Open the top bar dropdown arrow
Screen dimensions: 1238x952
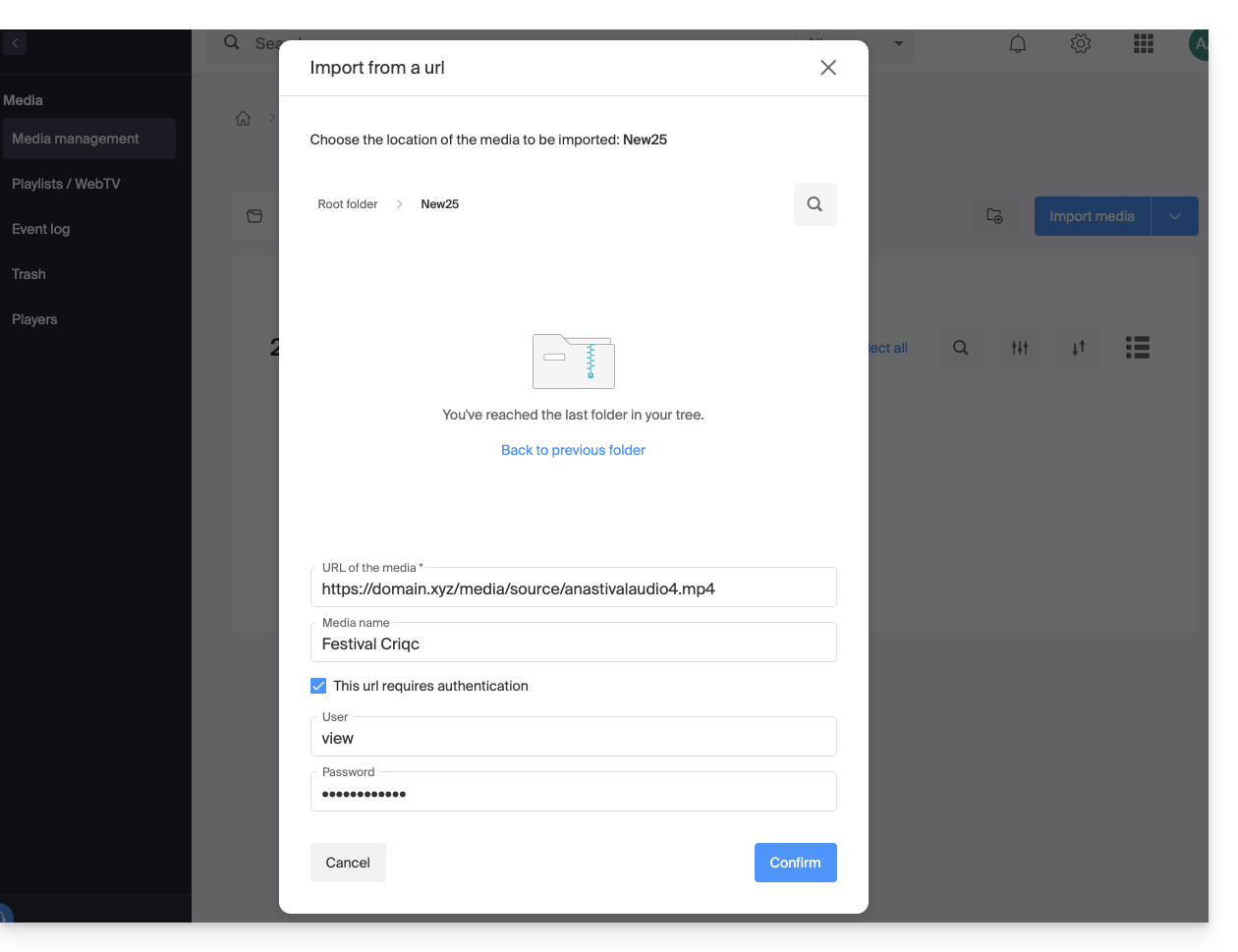tap(898, 44)
